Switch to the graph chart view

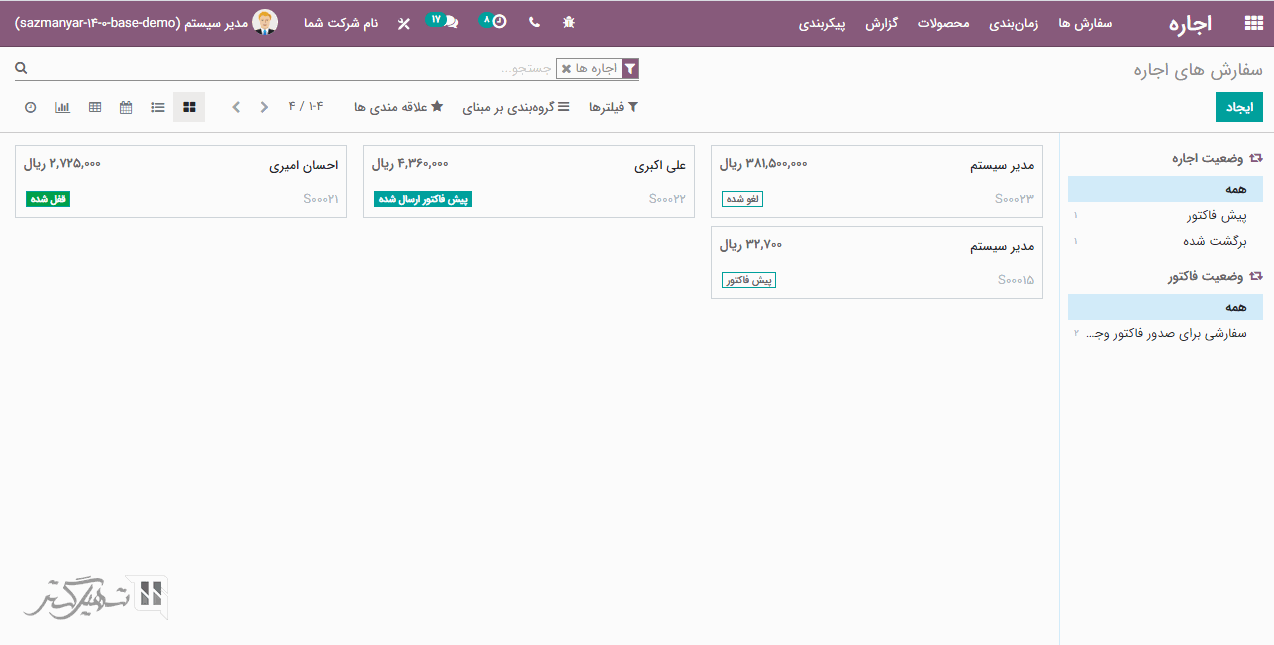(62, 107)
